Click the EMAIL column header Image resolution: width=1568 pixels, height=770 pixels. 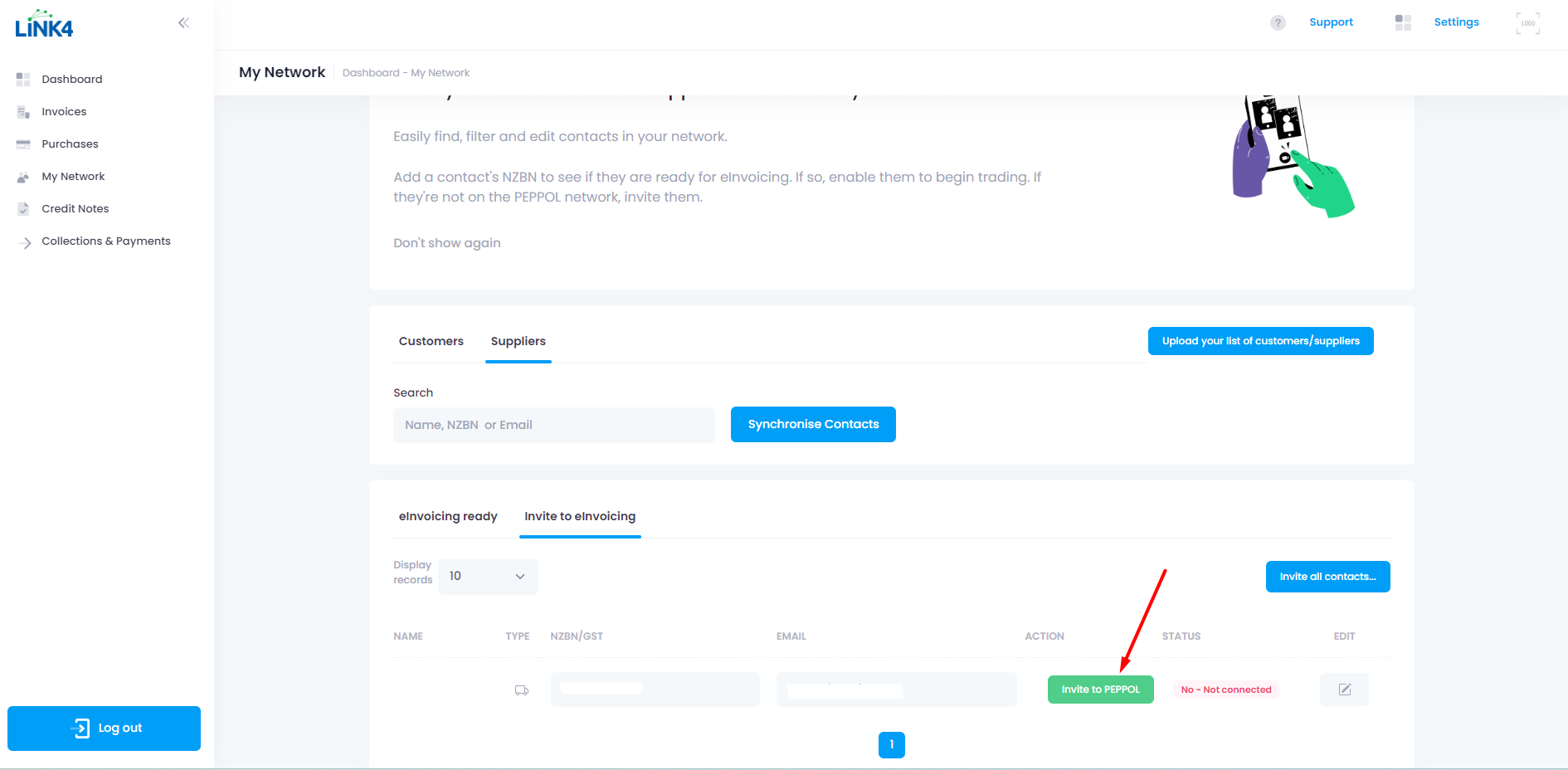pyautogui.click(x=791, y=636)
